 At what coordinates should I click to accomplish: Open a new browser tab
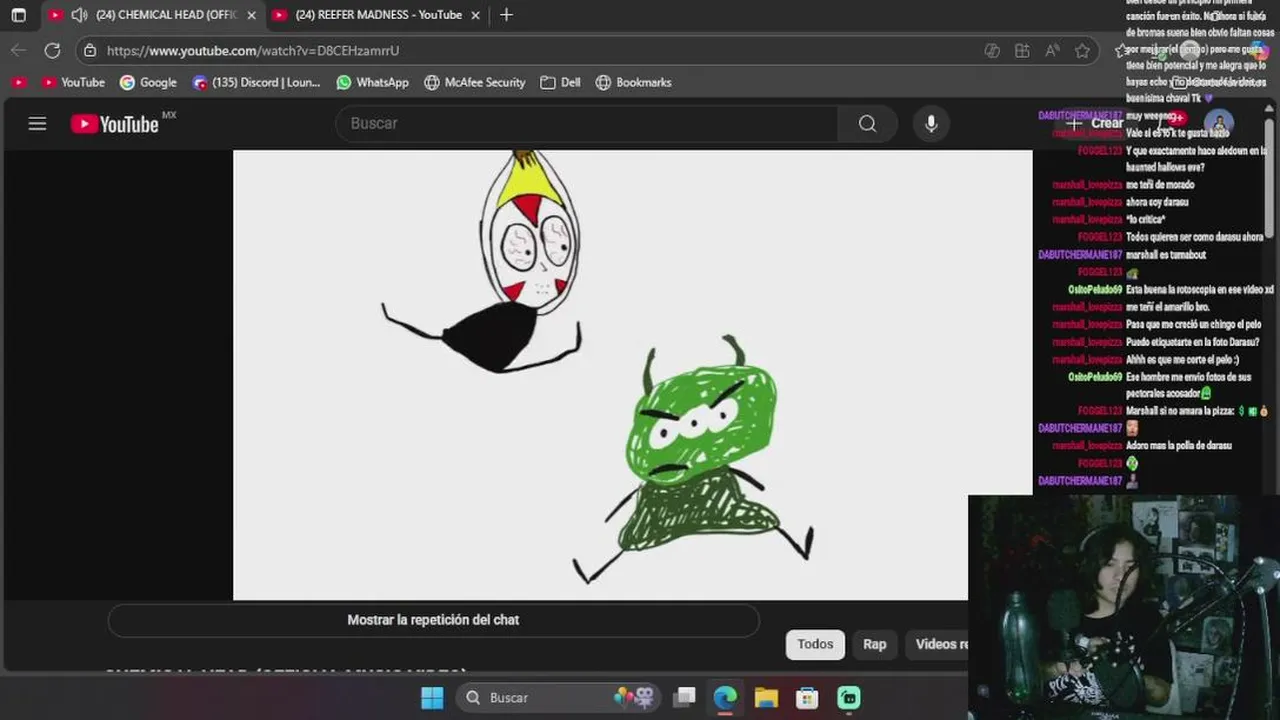point(506,15)
